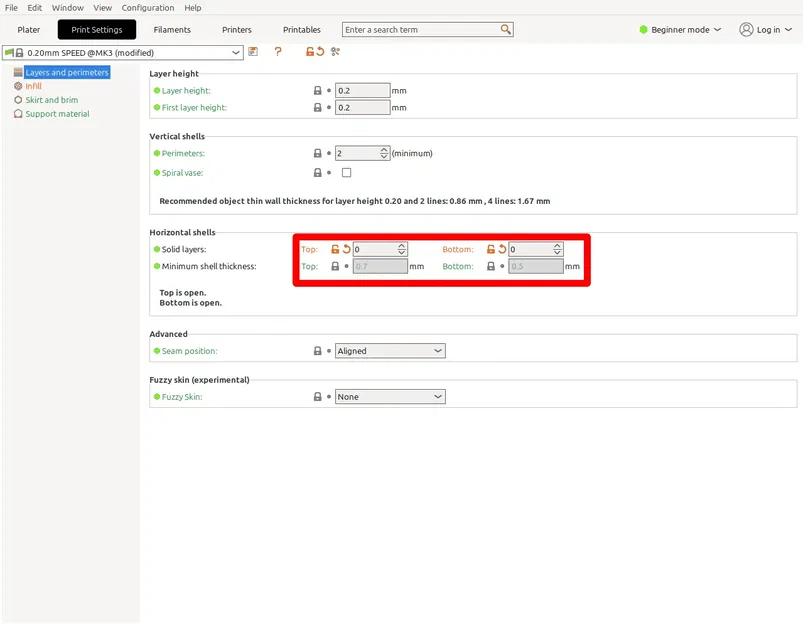803x625 pixels.
Task: Open the Window menu
Action: pos(68,8)
